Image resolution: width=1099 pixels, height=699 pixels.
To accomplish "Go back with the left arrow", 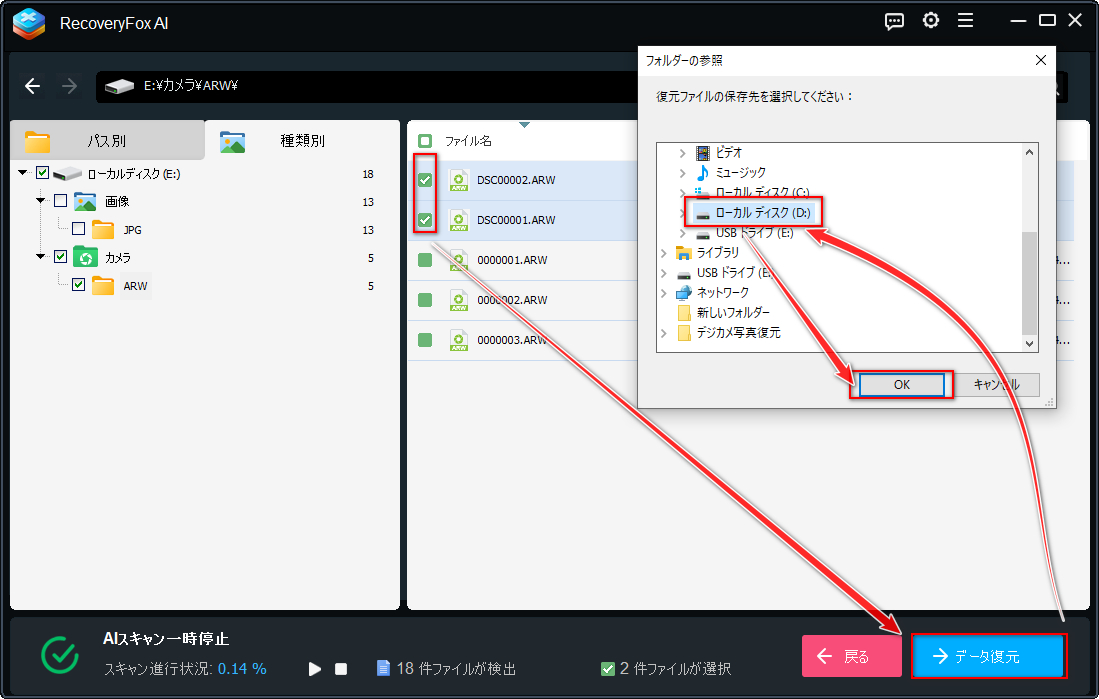I will click(x=32, y=86).
